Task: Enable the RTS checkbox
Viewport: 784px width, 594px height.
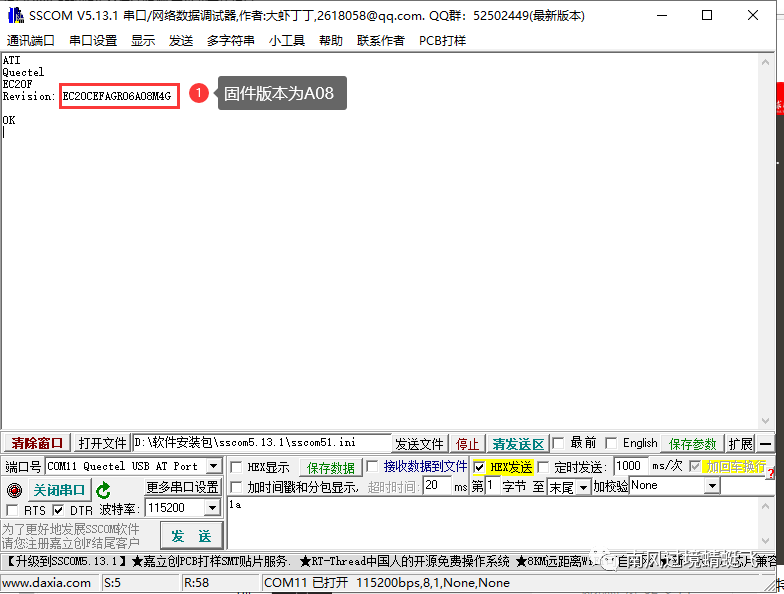Action: click(x=12, y=510)
